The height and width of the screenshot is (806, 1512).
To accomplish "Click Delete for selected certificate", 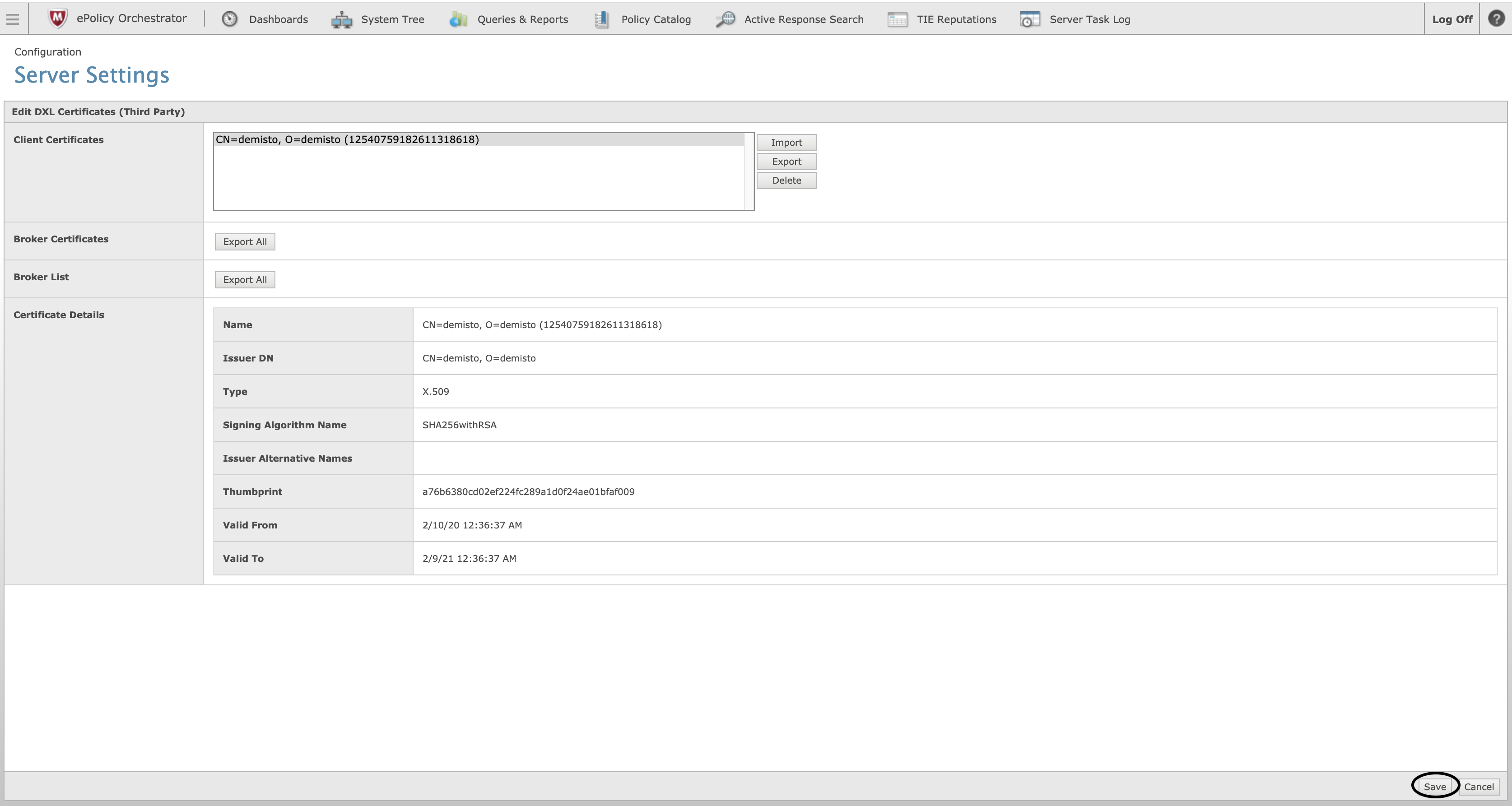I will (x=786, y=180).
